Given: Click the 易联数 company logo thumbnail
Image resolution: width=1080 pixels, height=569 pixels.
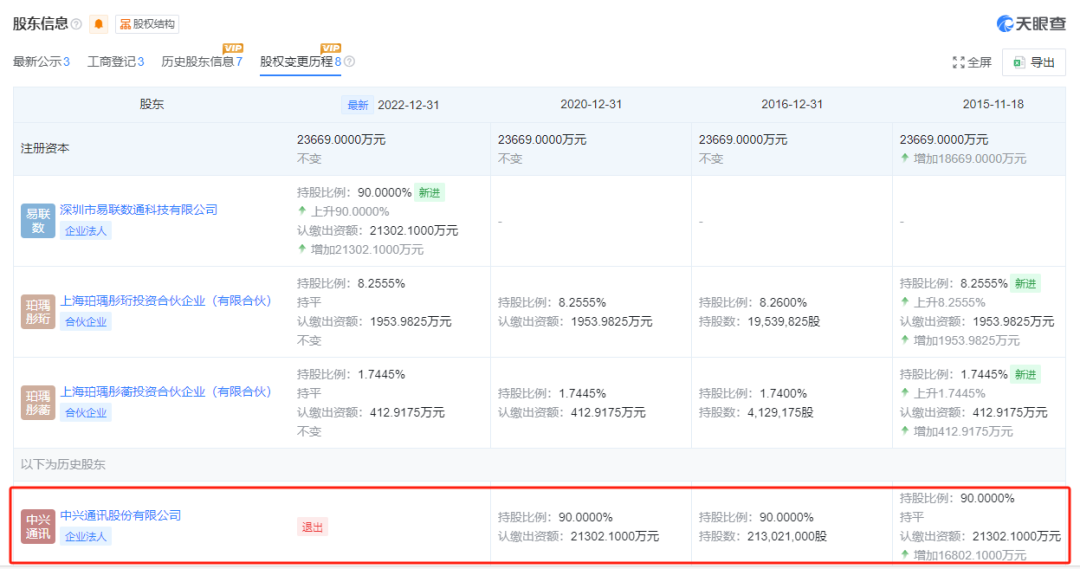Looking at the screenshot, I should (38, 220).
